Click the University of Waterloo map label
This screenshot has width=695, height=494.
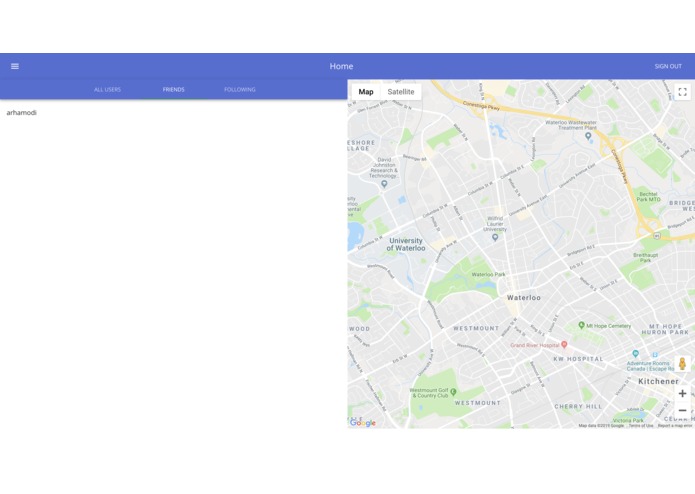[x=406, y=245]
